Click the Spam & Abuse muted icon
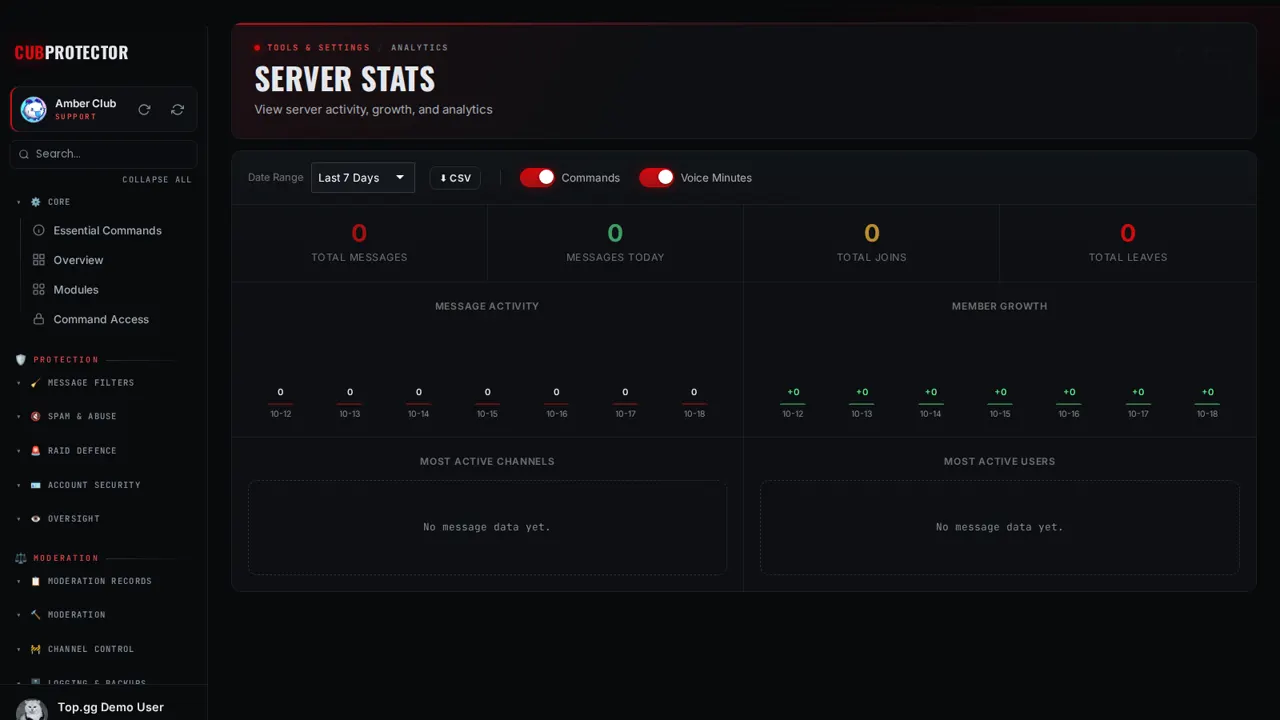1280x720 pixels. pos(36,417)
